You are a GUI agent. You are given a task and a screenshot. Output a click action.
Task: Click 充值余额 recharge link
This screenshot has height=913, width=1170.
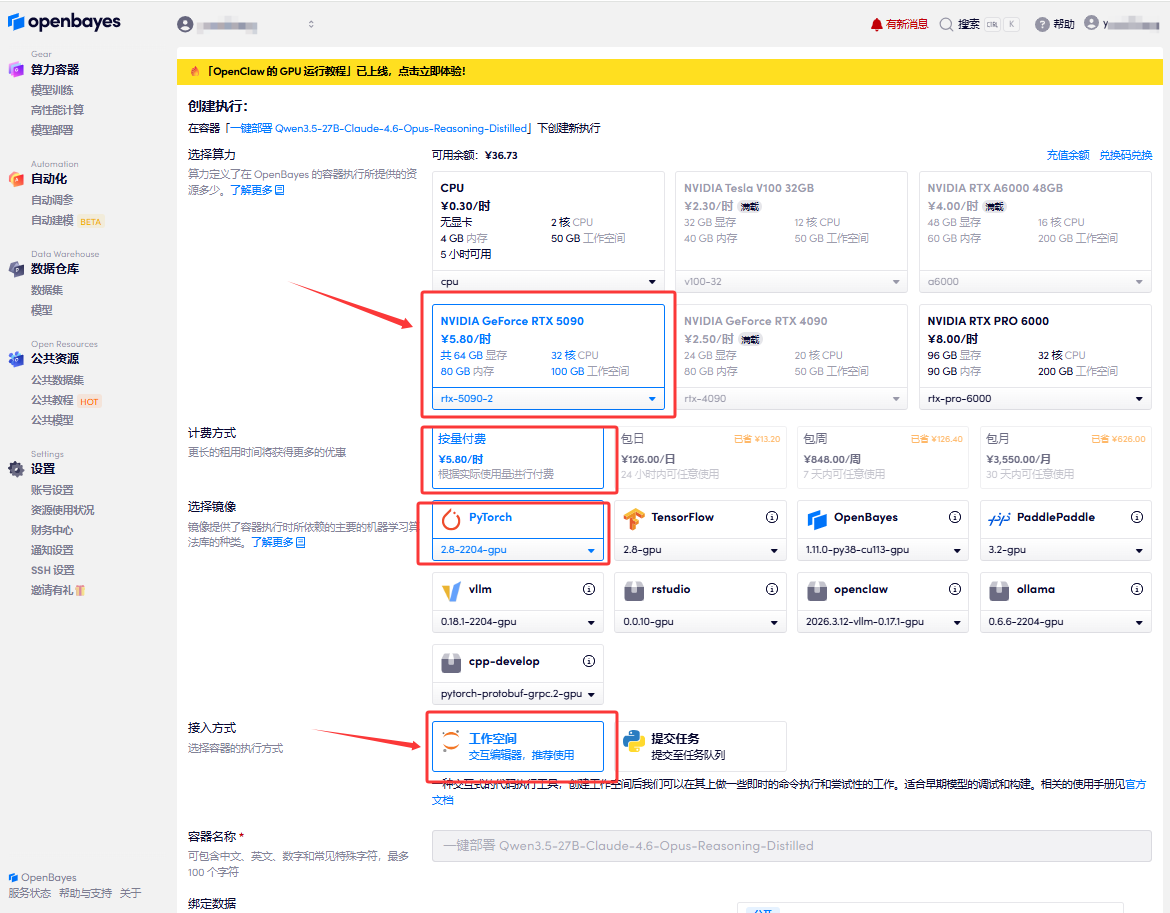click(x=1068, y=155)
